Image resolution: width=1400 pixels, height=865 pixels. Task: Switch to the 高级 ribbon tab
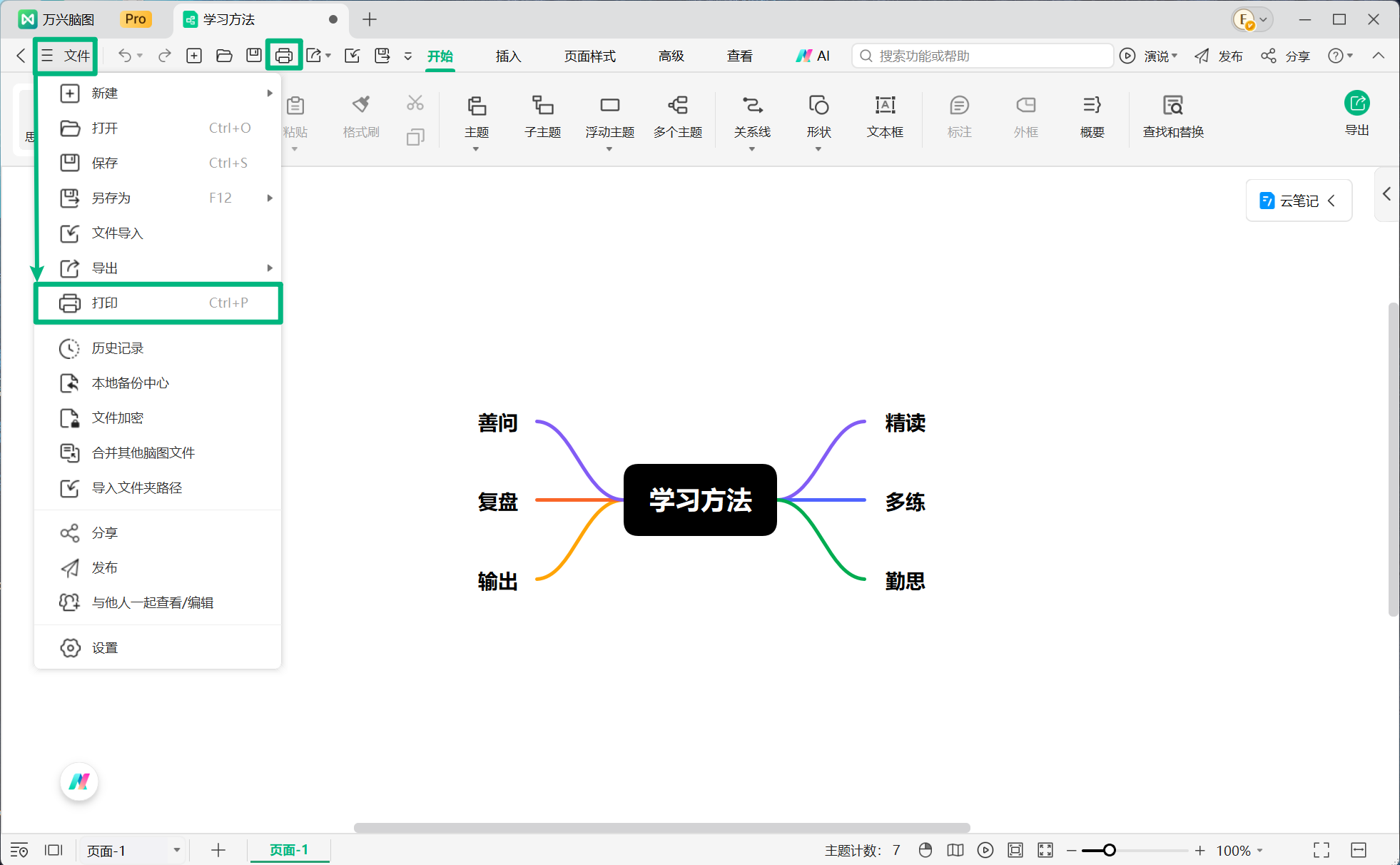671,56
